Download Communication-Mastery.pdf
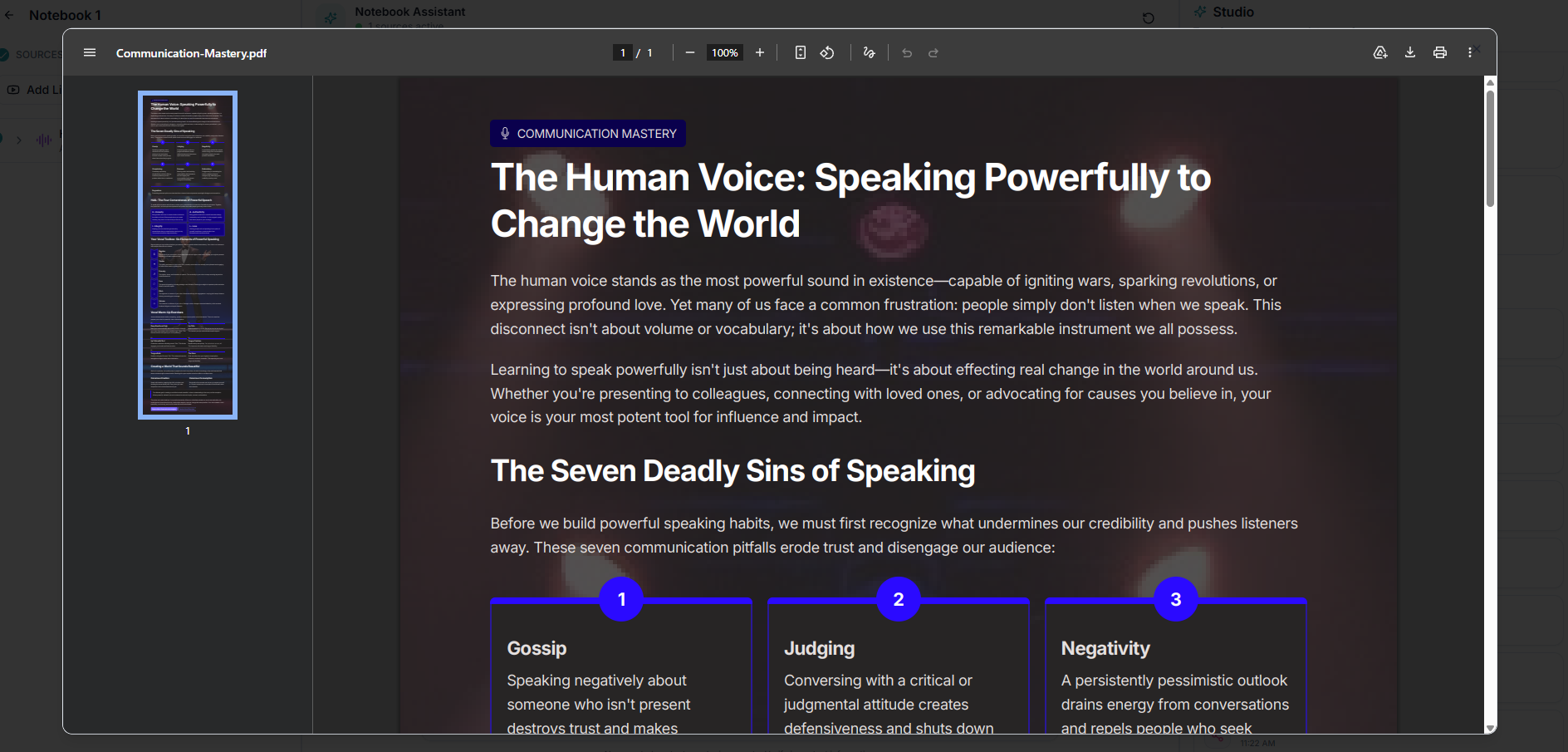The height and width of the screenshot is (752, 1568). tap(1410, 52)
